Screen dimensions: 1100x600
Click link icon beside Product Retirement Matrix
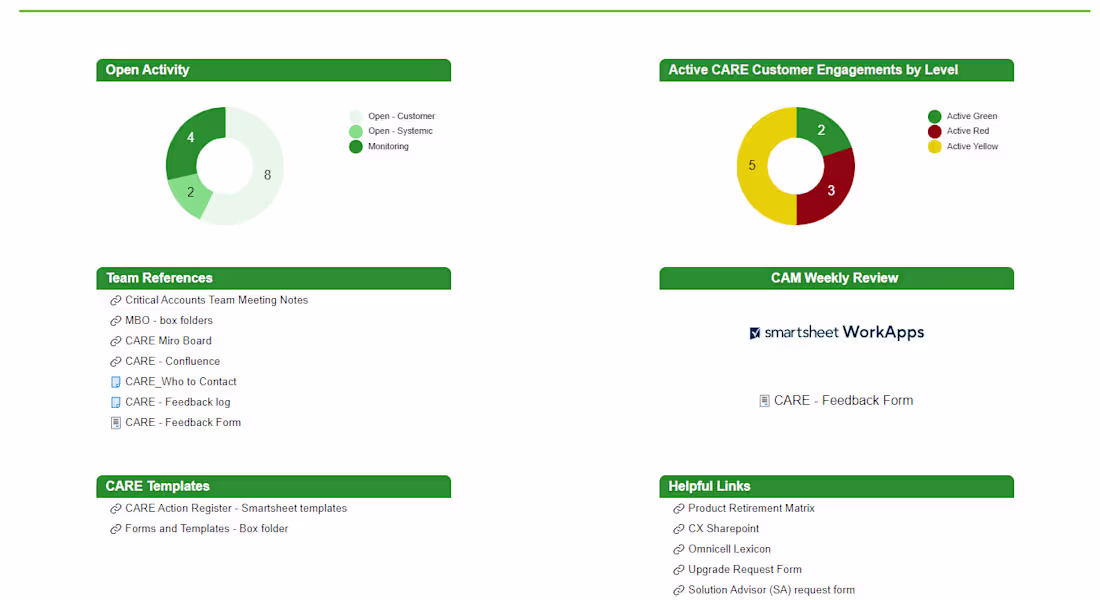pyautogui.click(x=678, y=509)
